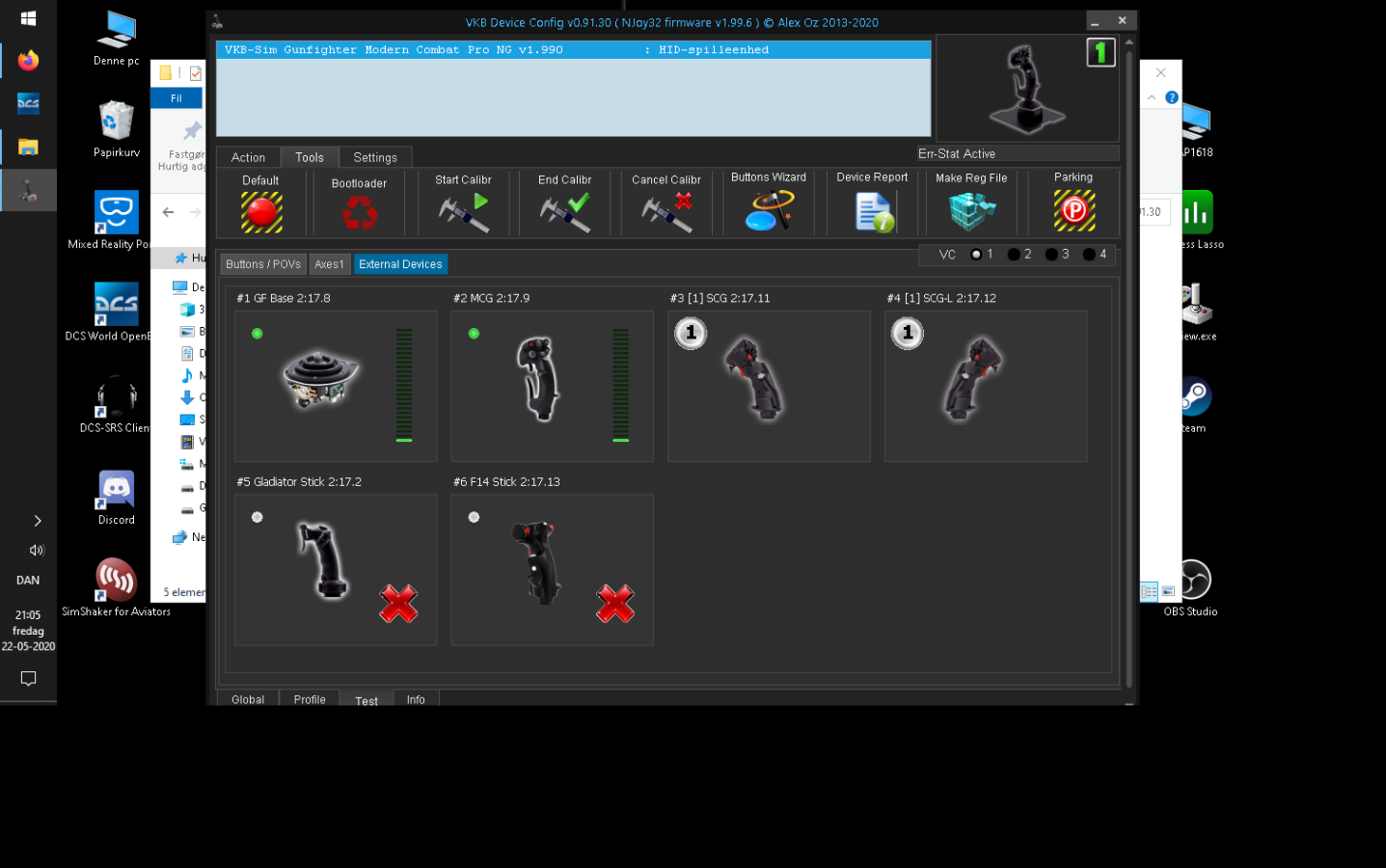1386x868 pixels.
Task: Click the Gladiator Stick device thumbnail
Action: [x=323, y=561]
